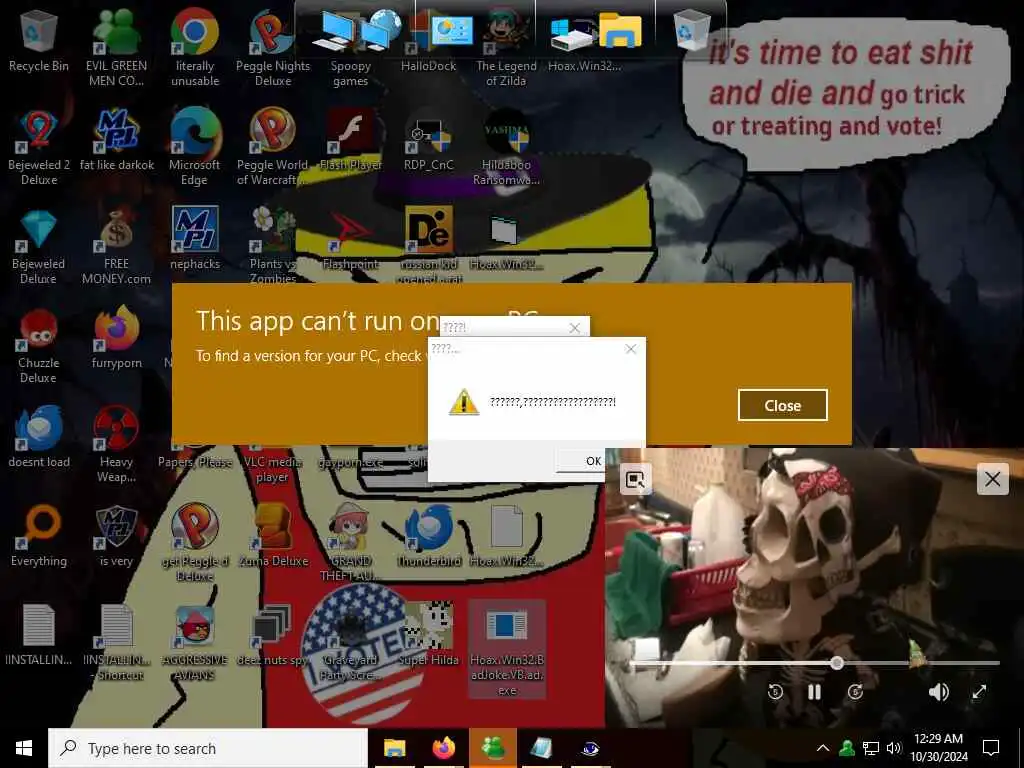
Task: Select the RocketDock recycle bin icon
Action: [x=691, y=30]
